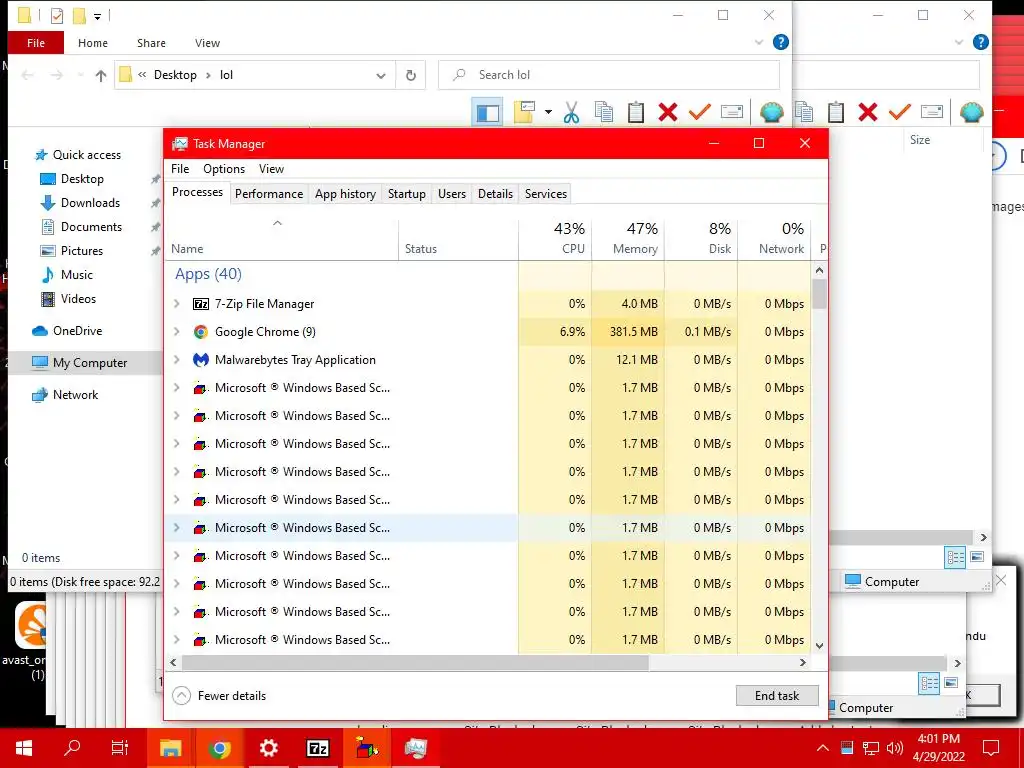
Task: Open the address bar history dropdown arrow
Action: point(381,76)
